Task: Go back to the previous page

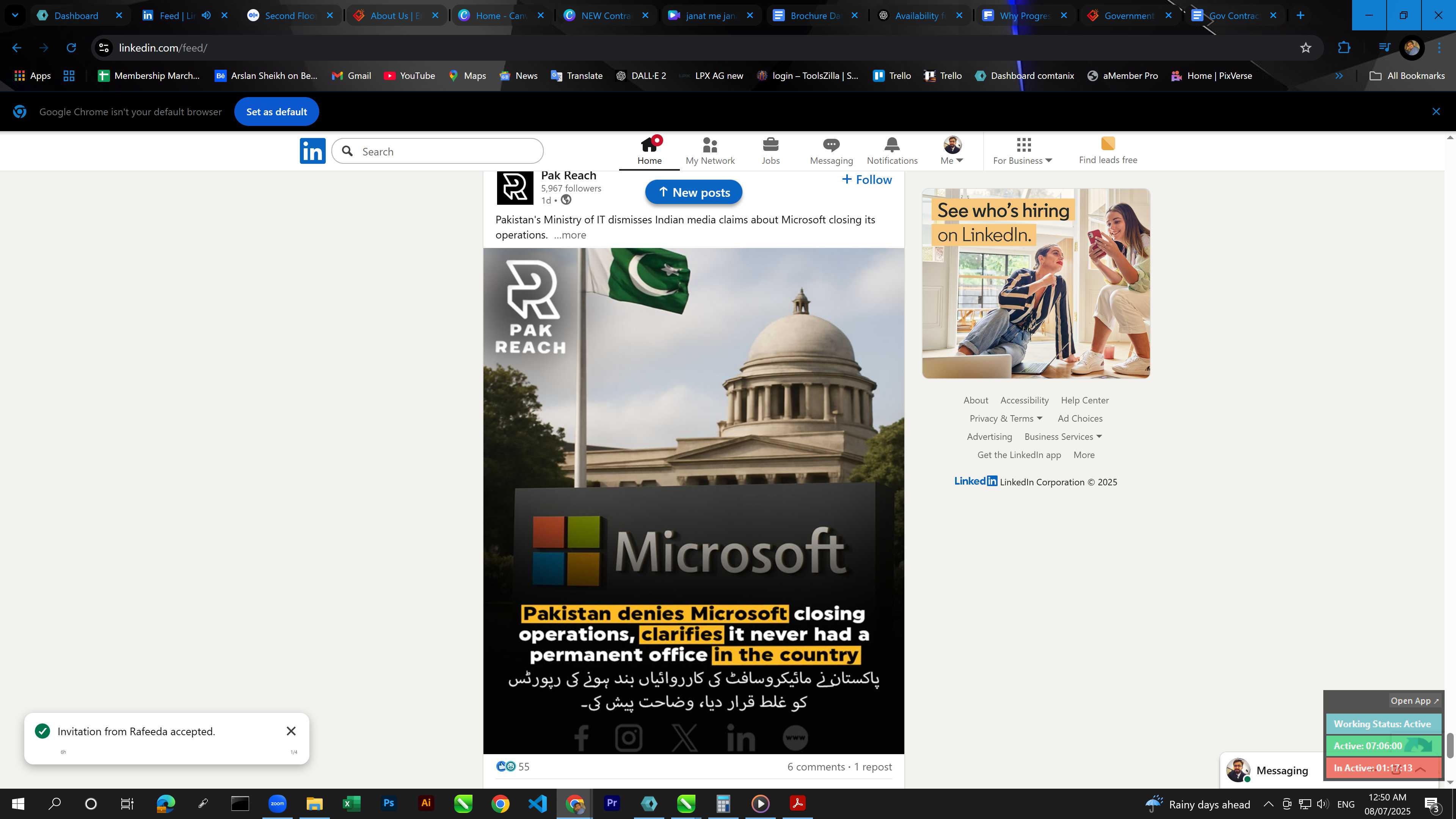Action: tap(17, 48)
